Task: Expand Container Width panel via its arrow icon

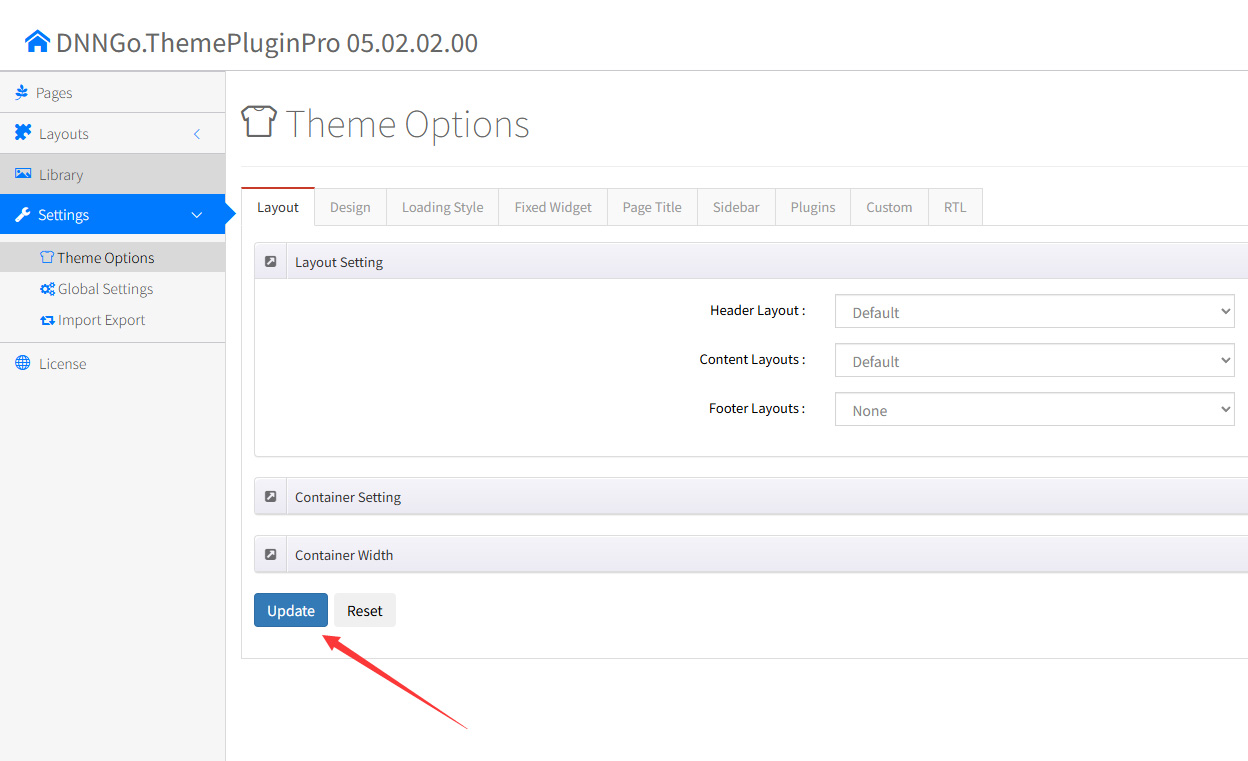Action: (270, 554)
